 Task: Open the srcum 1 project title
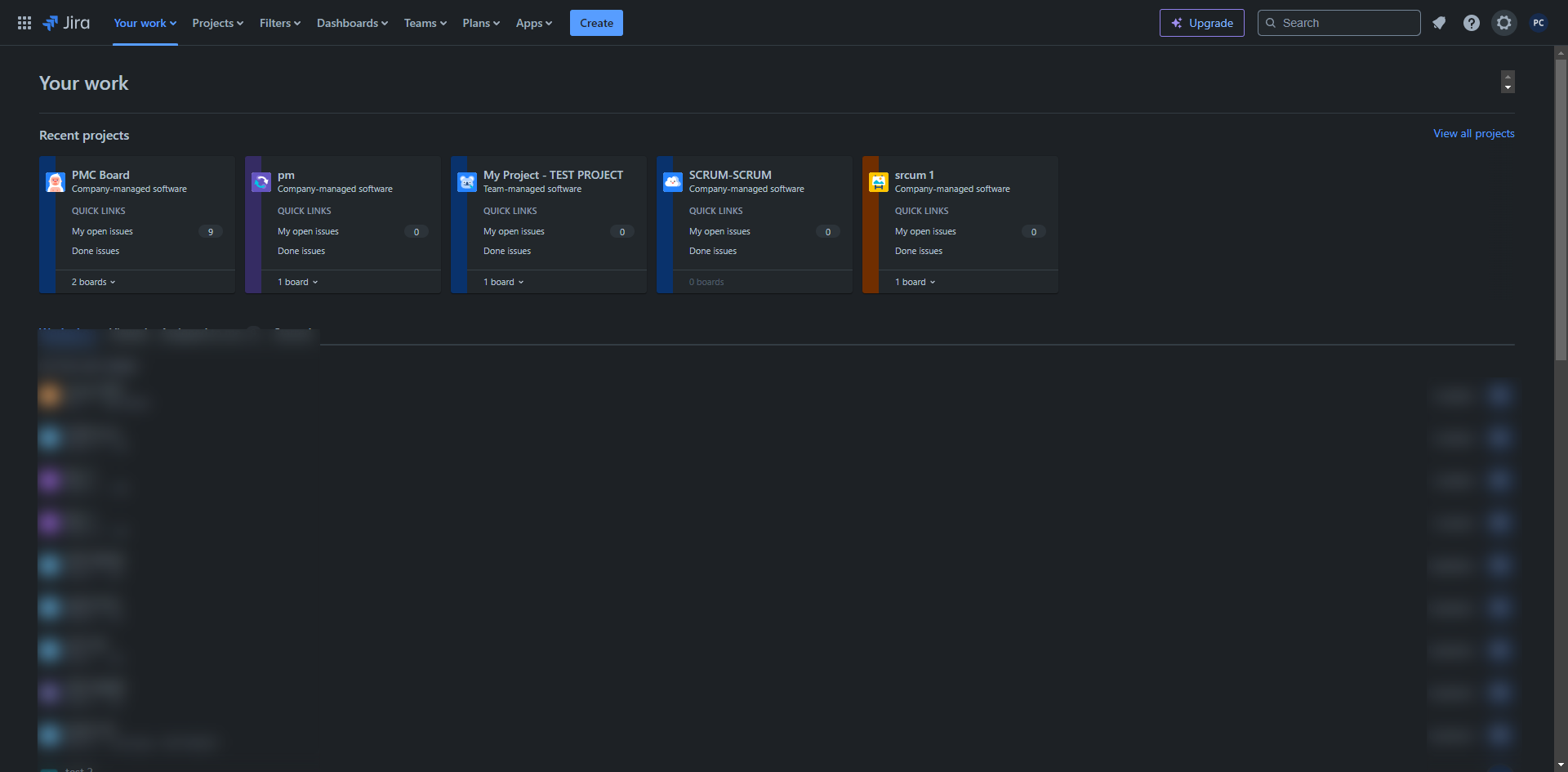(x=915, y=175)
